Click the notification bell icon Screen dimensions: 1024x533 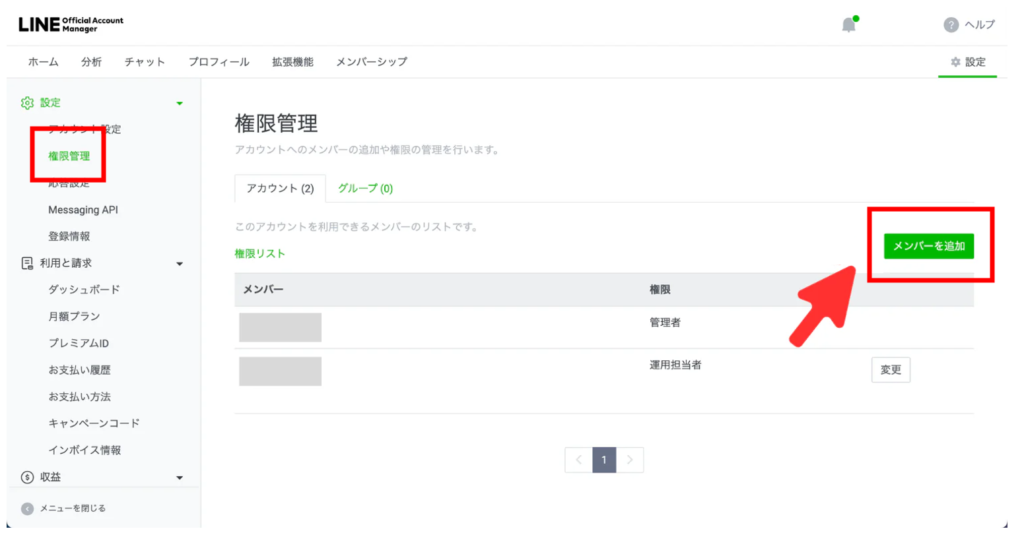[849, 25]
